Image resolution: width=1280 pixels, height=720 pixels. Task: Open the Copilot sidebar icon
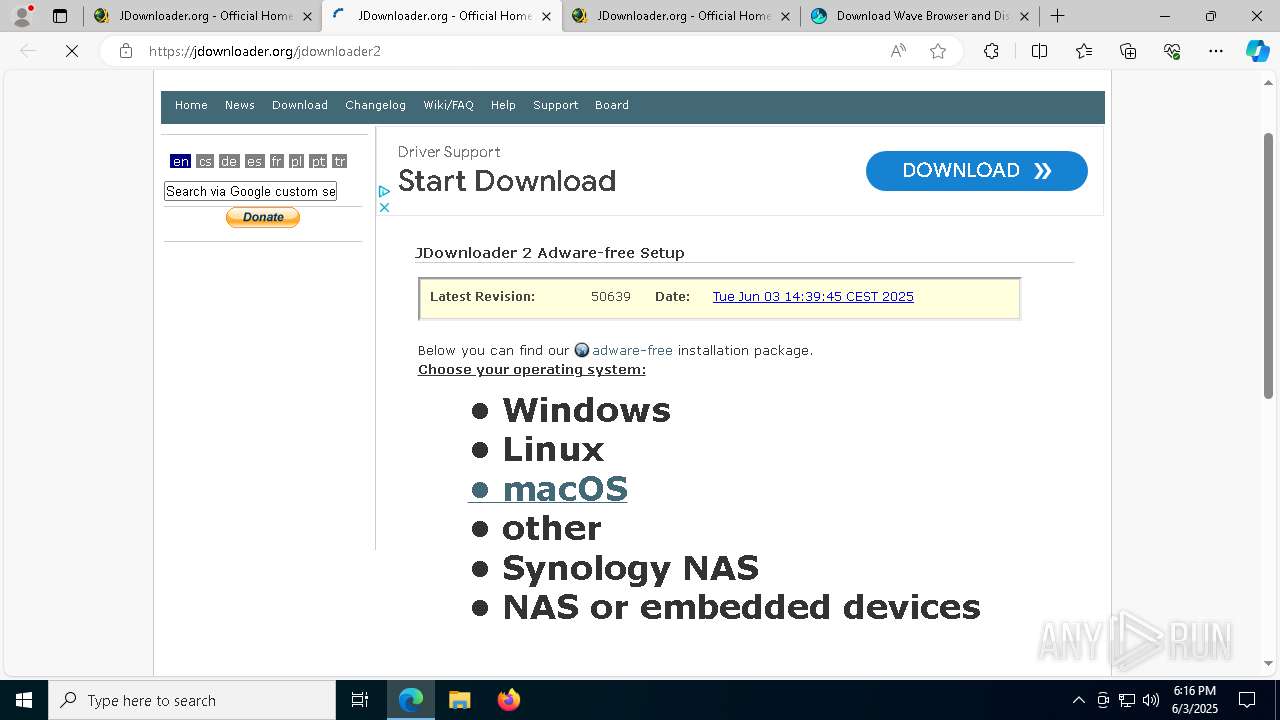click(1257, 51)
